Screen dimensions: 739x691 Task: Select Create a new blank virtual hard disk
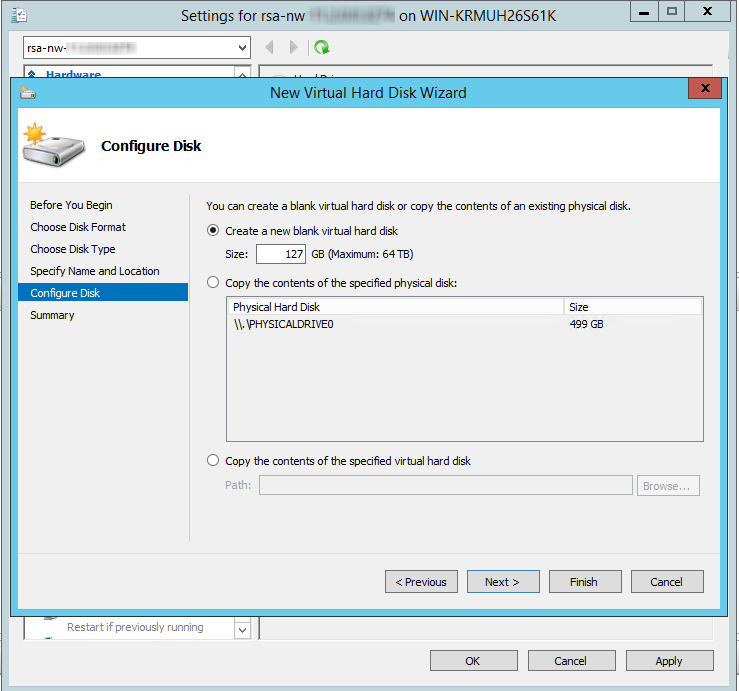213,231
